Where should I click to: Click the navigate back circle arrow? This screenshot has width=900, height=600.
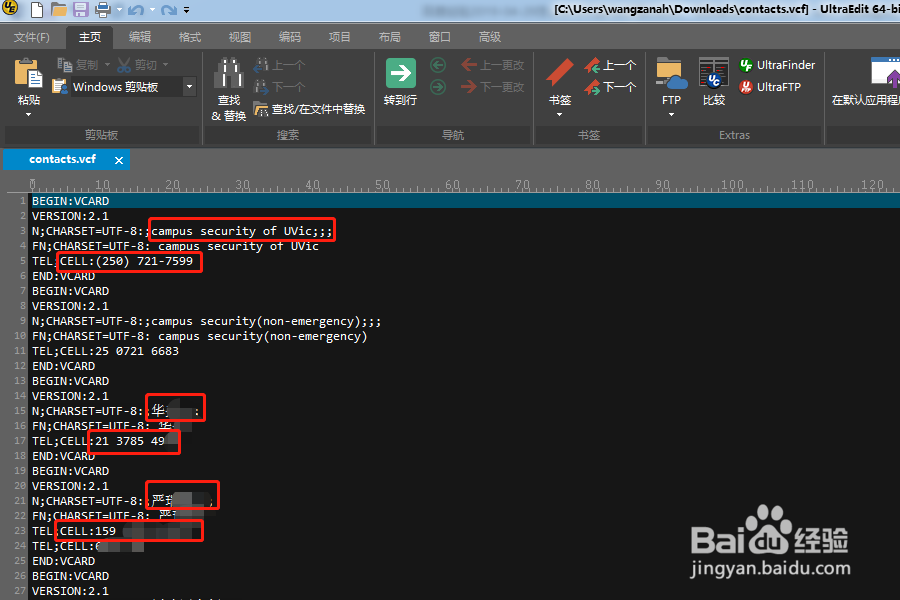pos(438,65)
